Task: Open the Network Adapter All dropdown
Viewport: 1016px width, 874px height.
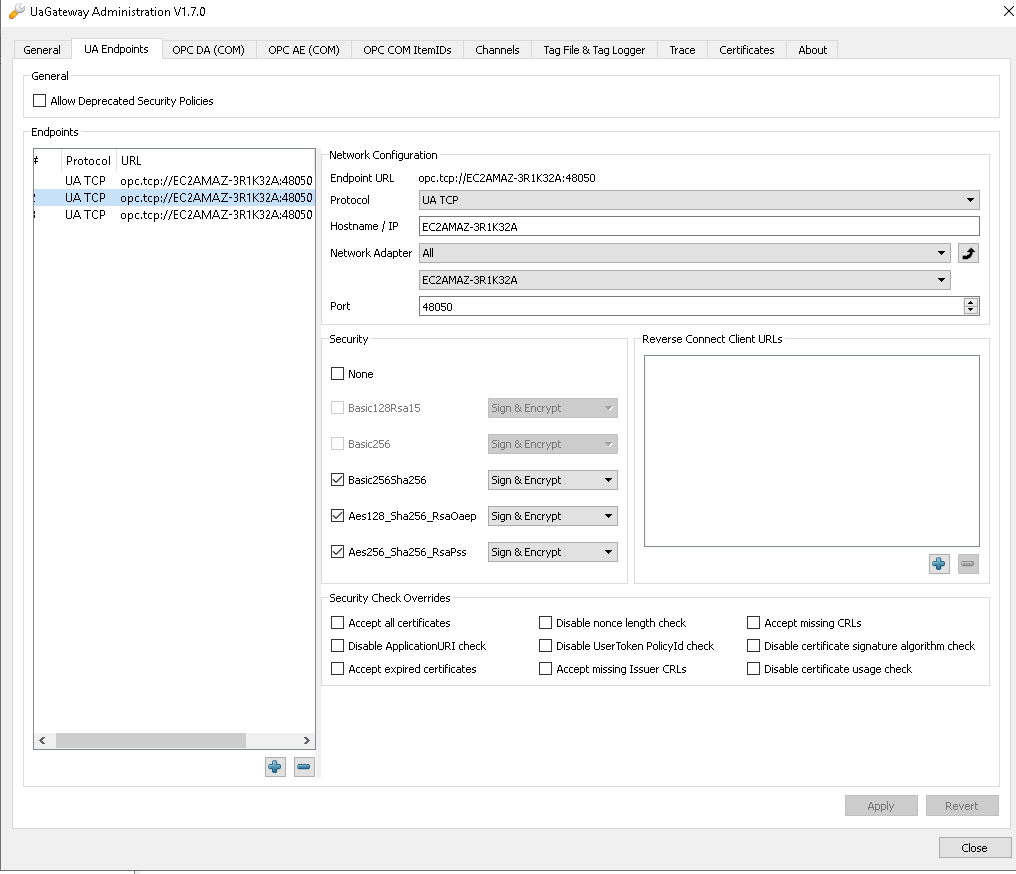Action: pos(684,253)
